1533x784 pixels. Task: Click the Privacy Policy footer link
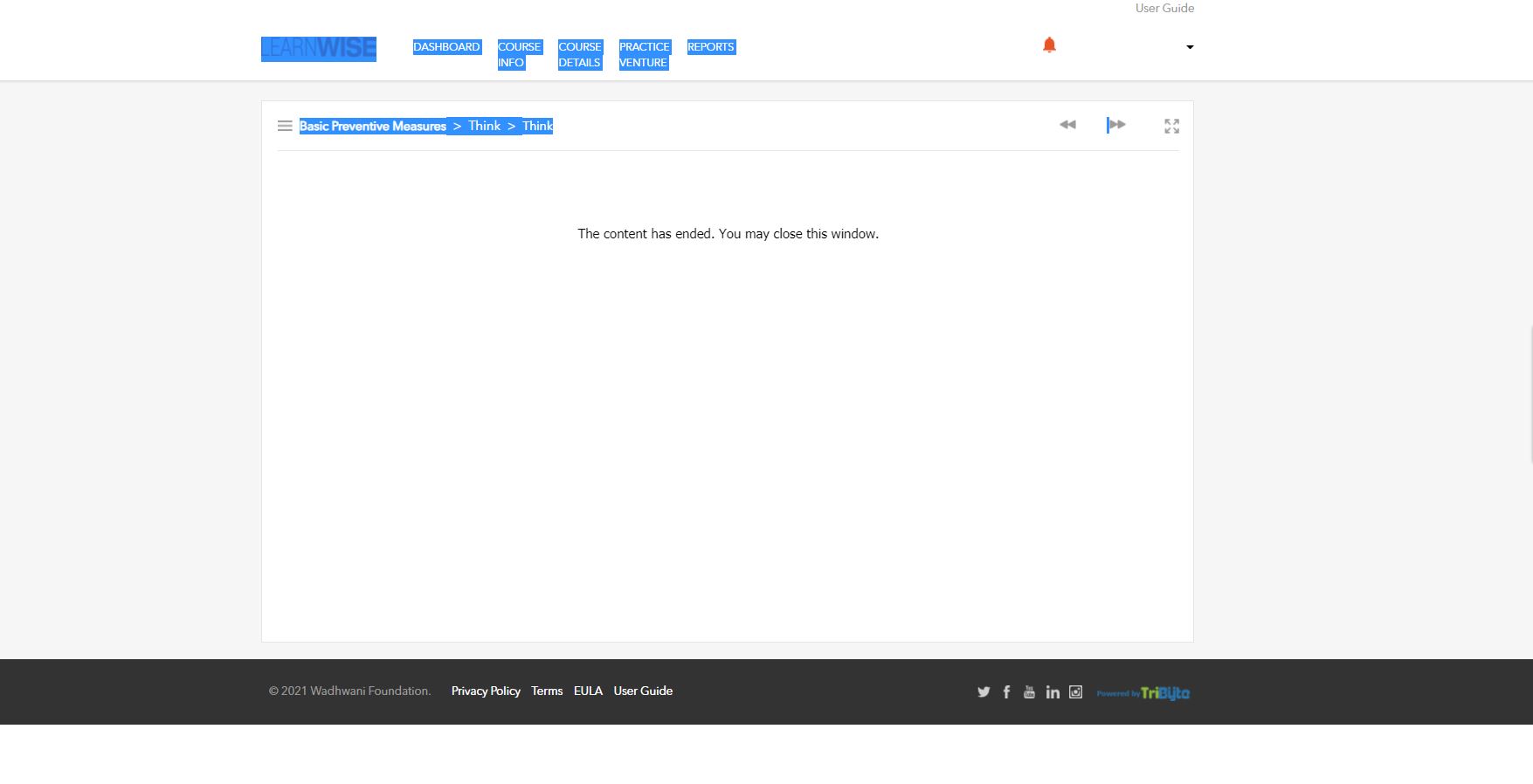486,691
